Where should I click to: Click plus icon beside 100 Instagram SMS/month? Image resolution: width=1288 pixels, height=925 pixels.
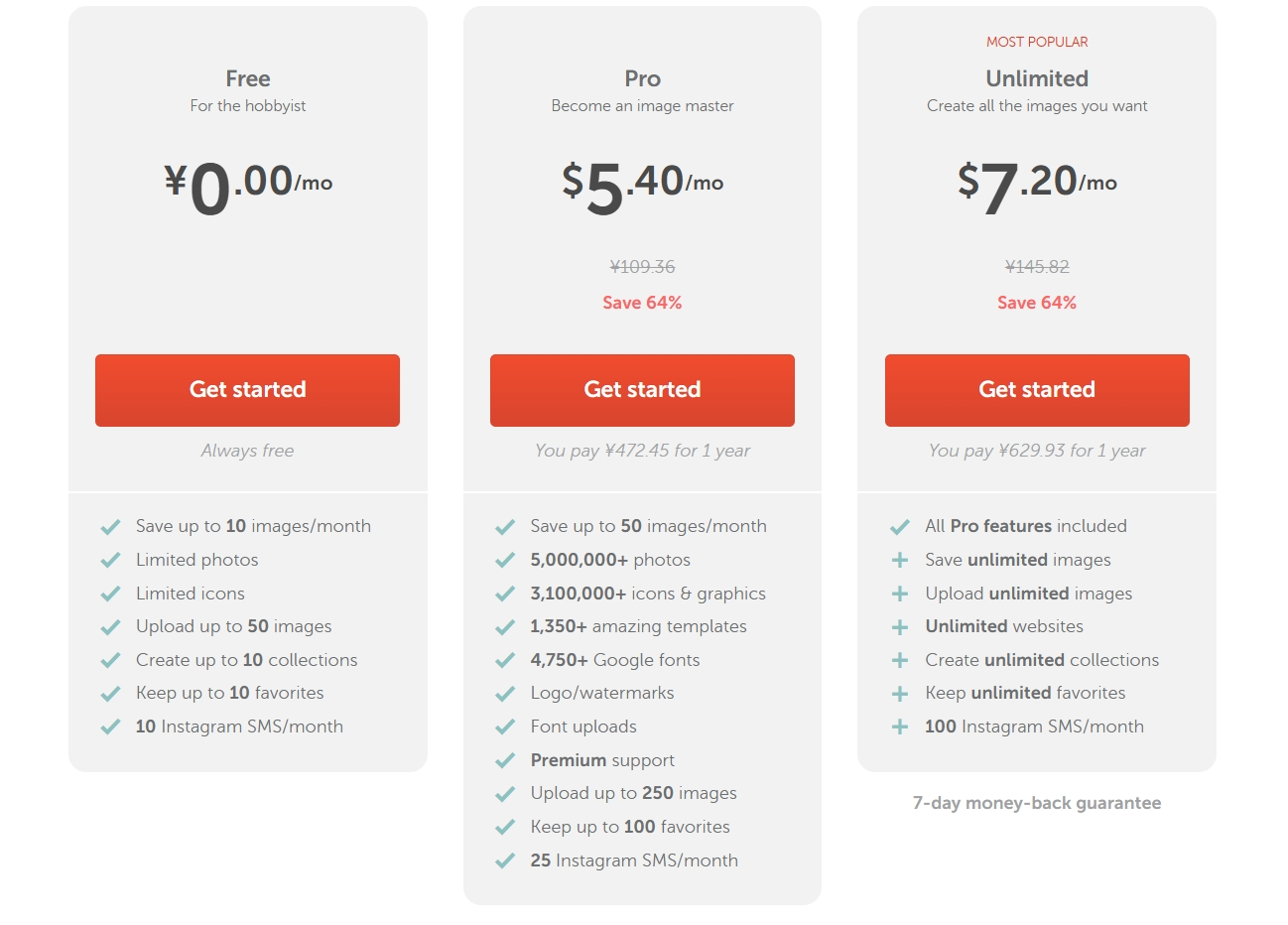pyautogui.click(x=900, y=727)
